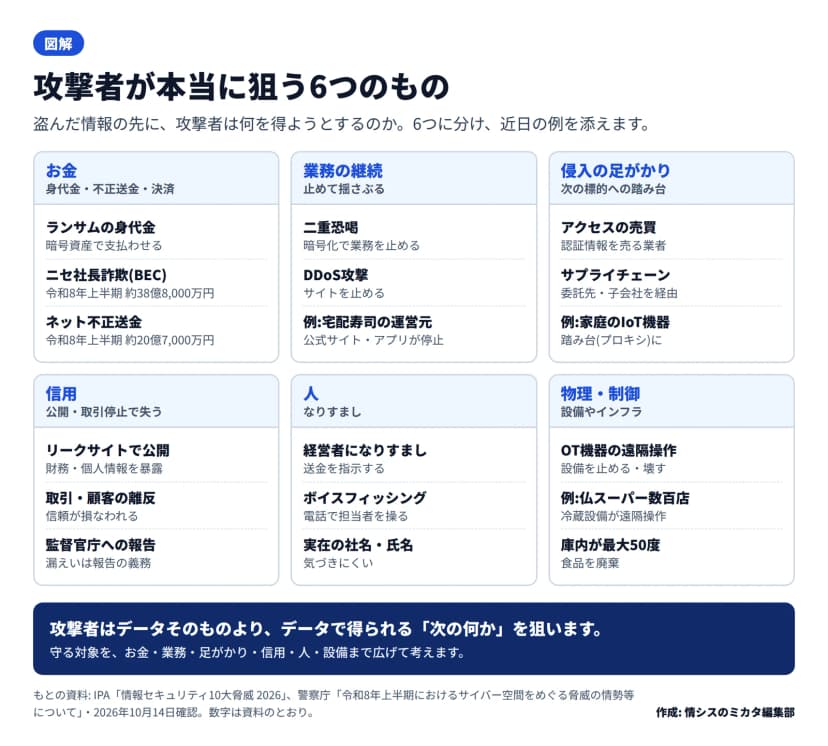This screenshot has height=746, width=828.
Task: Click the dark blue summary banner headline
Action: coord(326,629)
